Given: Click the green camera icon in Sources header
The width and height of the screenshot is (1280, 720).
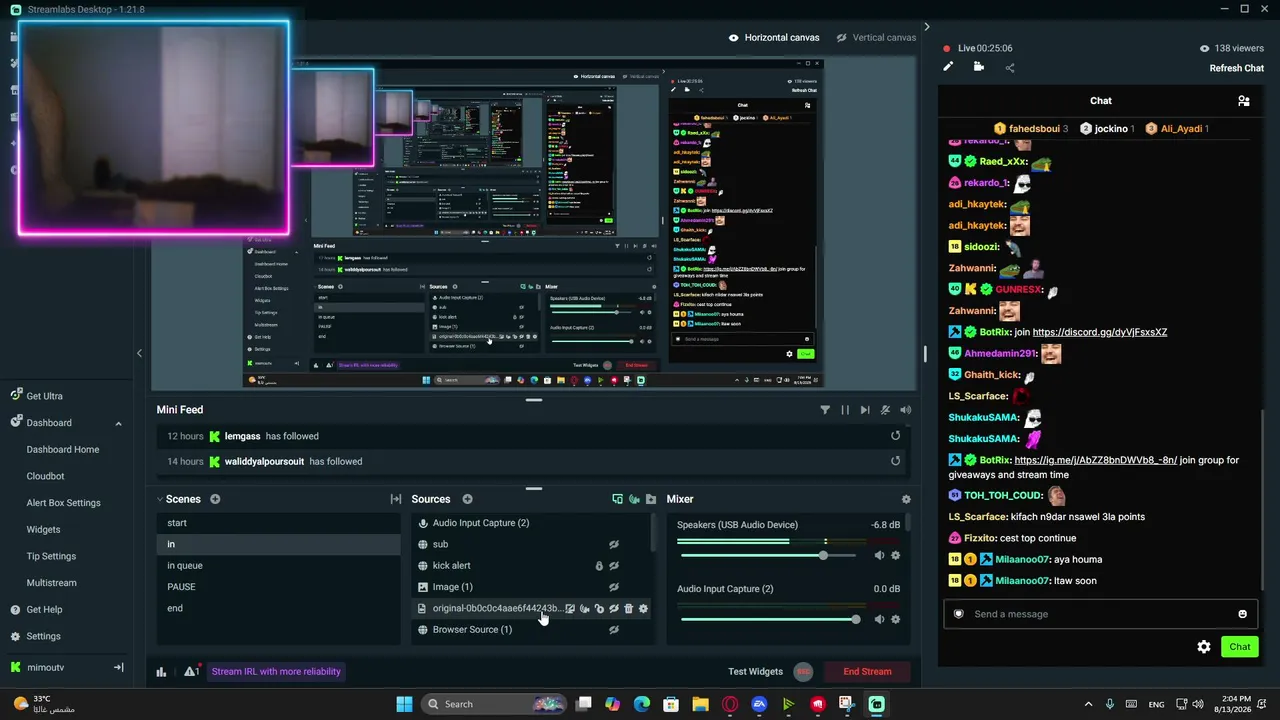Looking at the screenshot, I should [x=634, y=499].
